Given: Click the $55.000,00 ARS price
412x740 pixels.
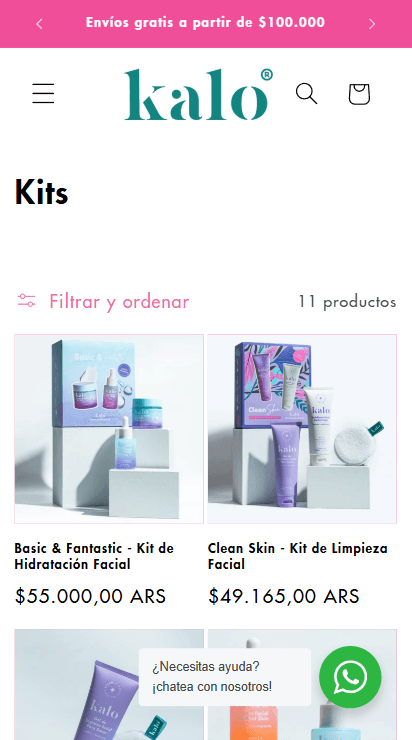Looking at the screenshot, I should (90, 596).
